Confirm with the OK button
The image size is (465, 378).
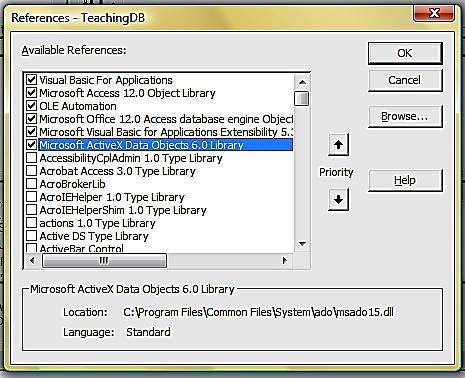tap(405, 53)
